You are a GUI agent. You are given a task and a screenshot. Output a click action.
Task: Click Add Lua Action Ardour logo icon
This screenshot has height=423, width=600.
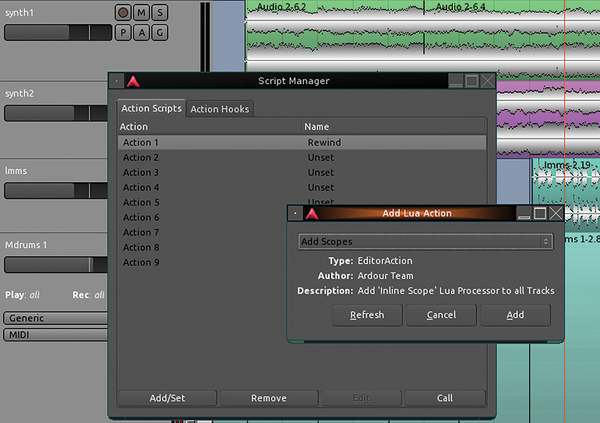point(312,213)
